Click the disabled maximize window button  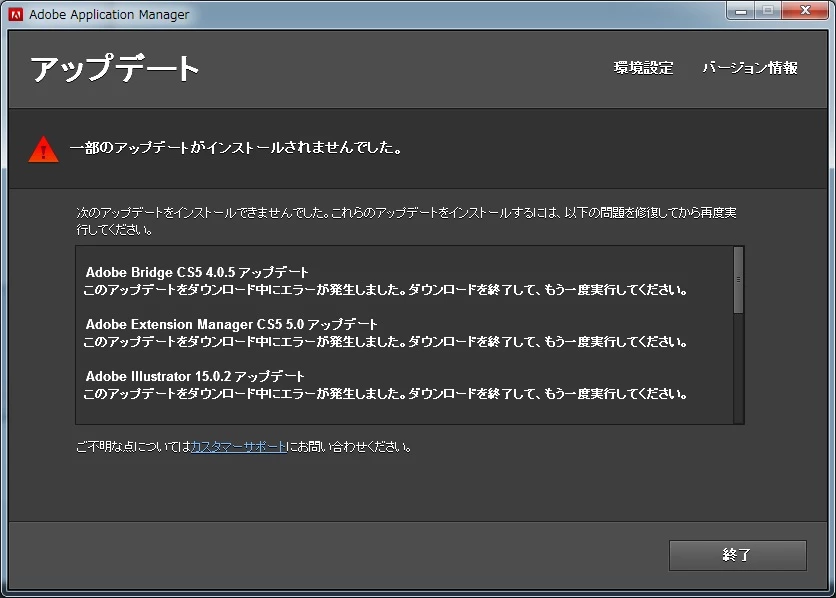768,11
